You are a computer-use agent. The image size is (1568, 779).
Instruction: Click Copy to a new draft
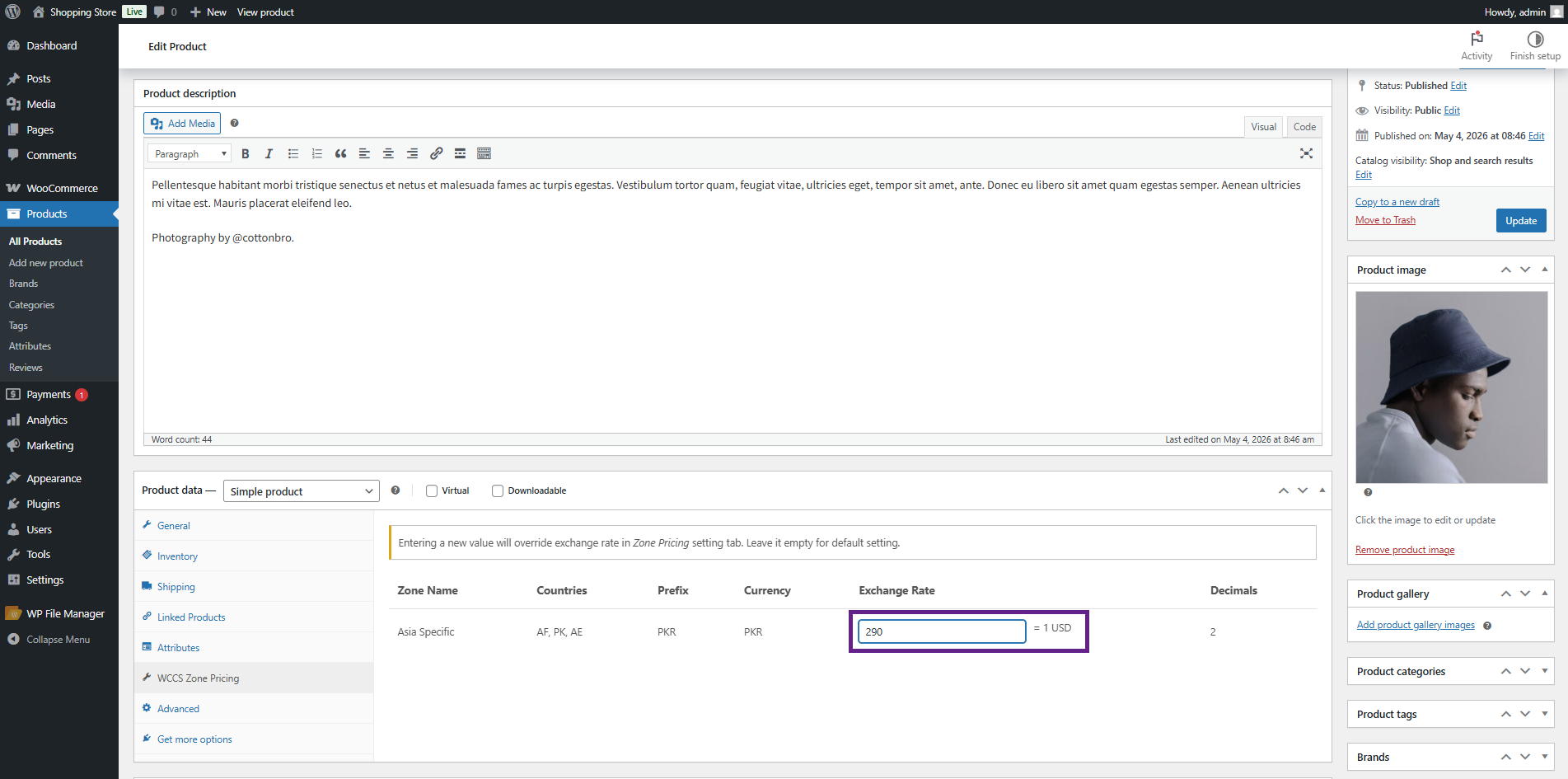(1397, 202)
